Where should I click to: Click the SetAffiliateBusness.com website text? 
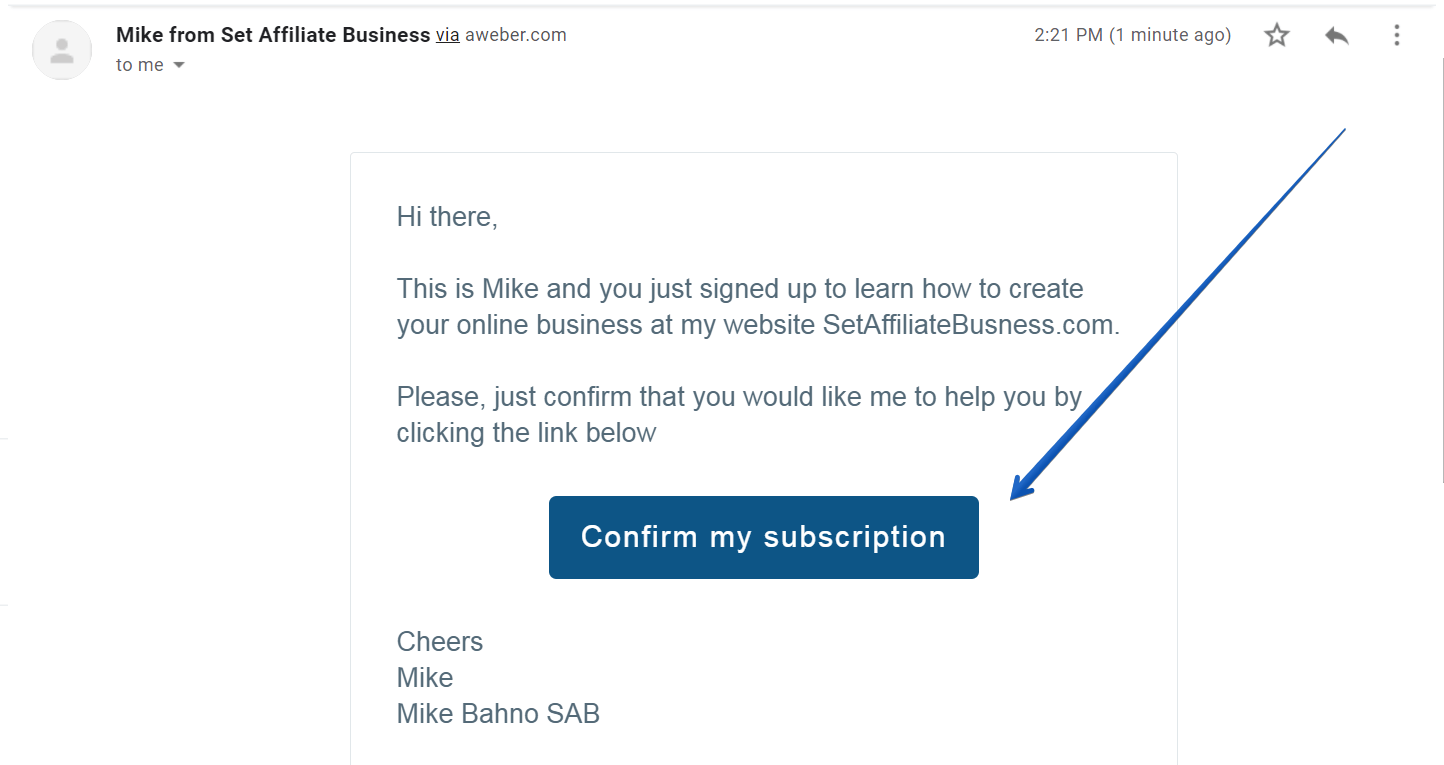pyautogui.click(x=971, y=325)
